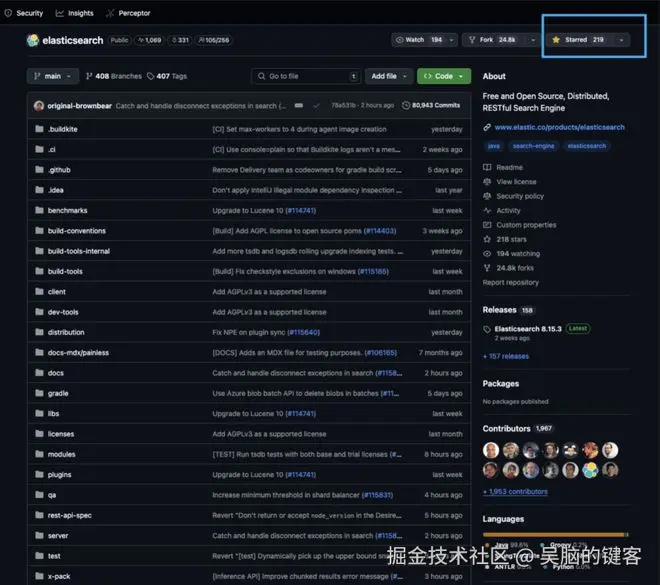The width and height of the screenshot is (660, 585).
Task: Click the benchmarks folder icon
Action: pos(39,210)
